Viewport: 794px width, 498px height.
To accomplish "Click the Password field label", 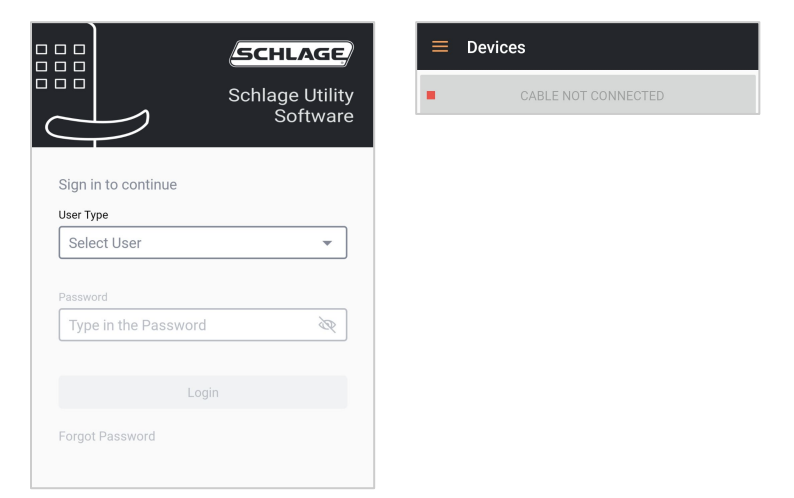I will pos(83,297).
